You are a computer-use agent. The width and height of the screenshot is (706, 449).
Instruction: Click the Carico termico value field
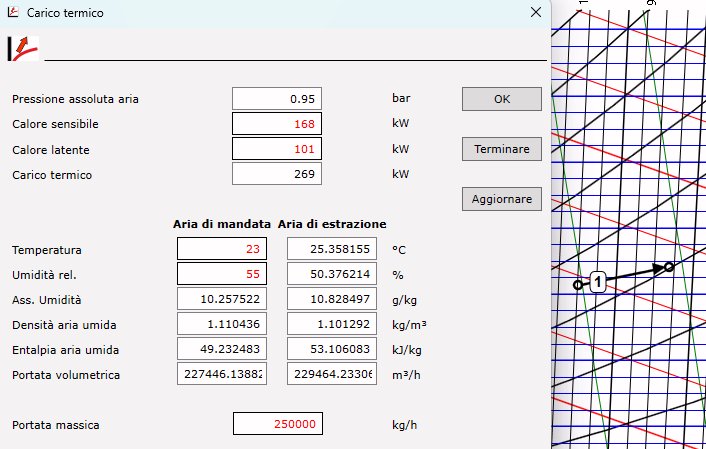276,174
